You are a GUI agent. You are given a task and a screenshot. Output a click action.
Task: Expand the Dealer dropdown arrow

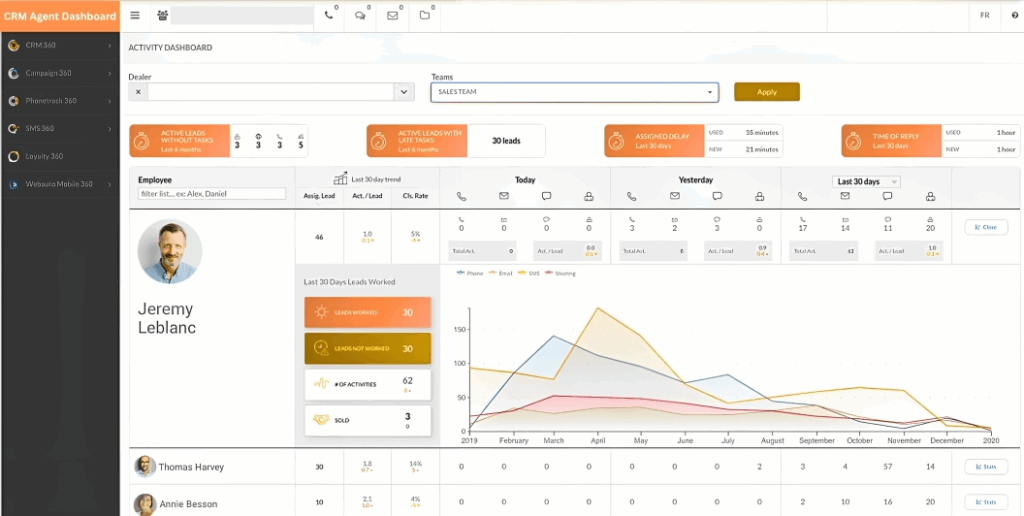(404, 92)
